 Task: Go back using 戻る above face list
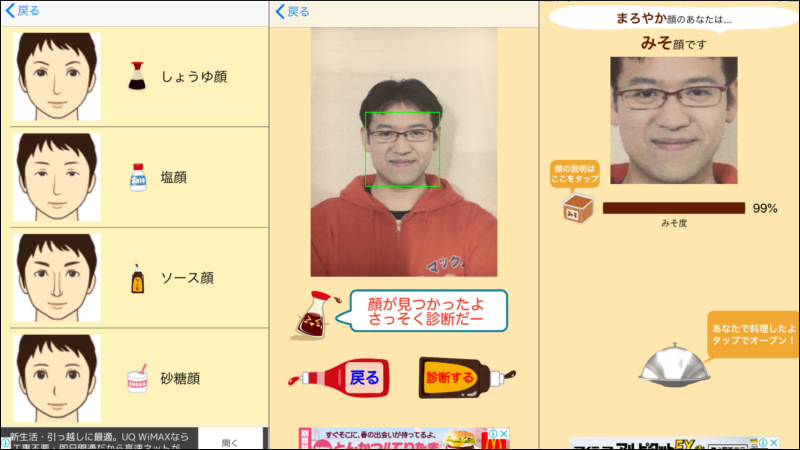tap(23, 11)
